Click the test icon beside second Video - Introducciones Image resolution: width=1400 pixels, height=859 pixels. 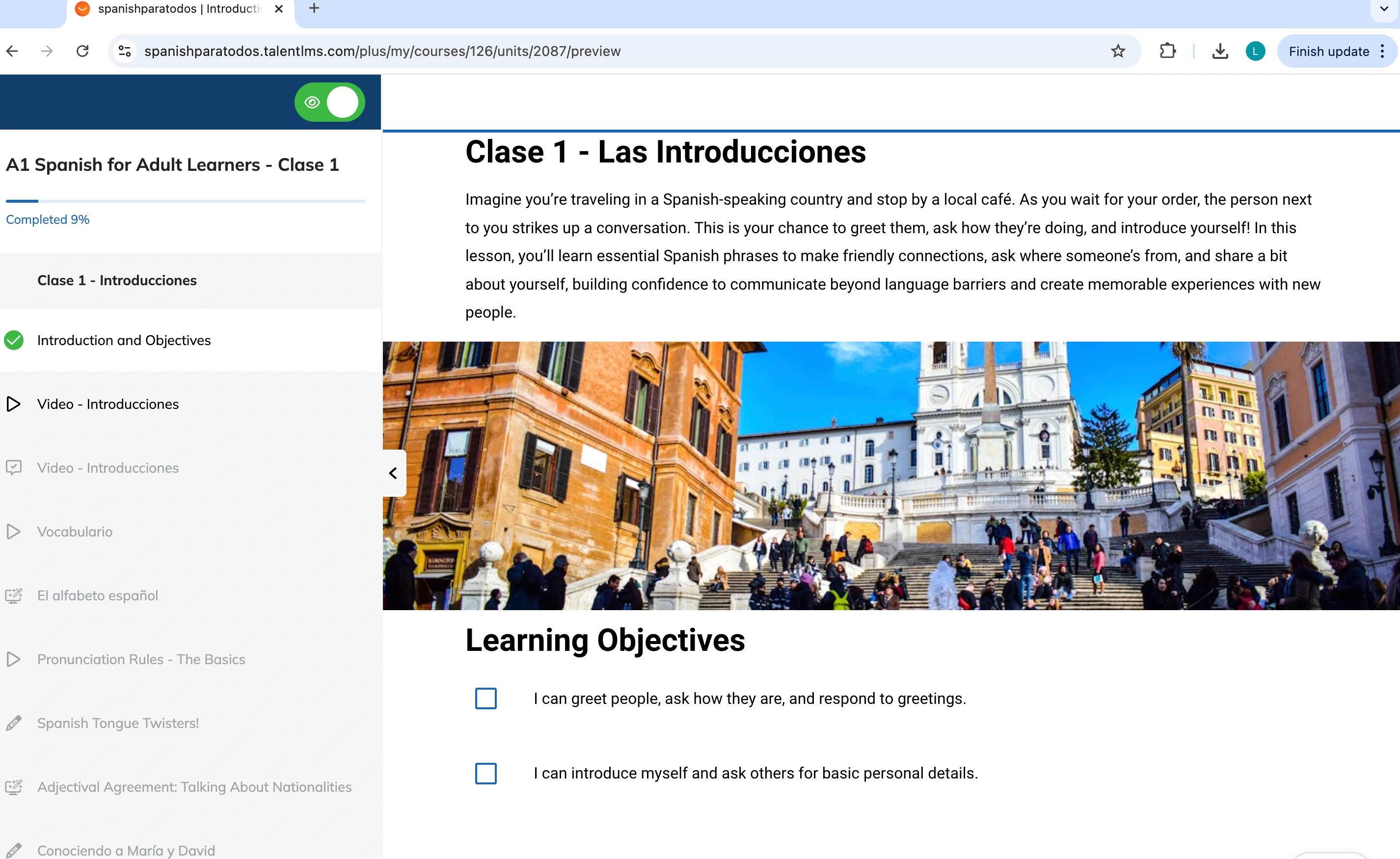(x=14, y=468)
